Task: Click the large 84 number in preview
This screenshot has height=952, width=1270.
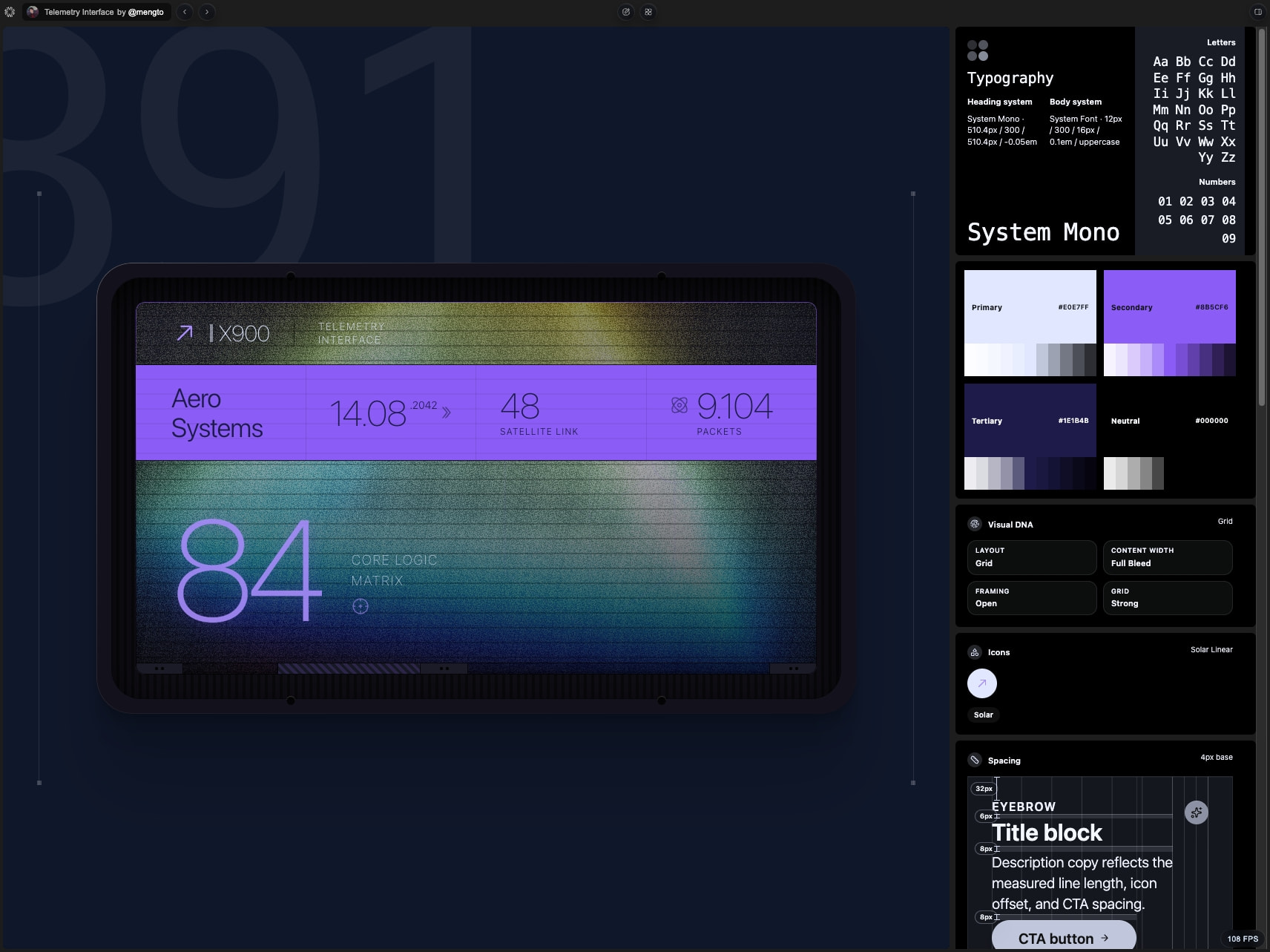Action: click(249, 570)
